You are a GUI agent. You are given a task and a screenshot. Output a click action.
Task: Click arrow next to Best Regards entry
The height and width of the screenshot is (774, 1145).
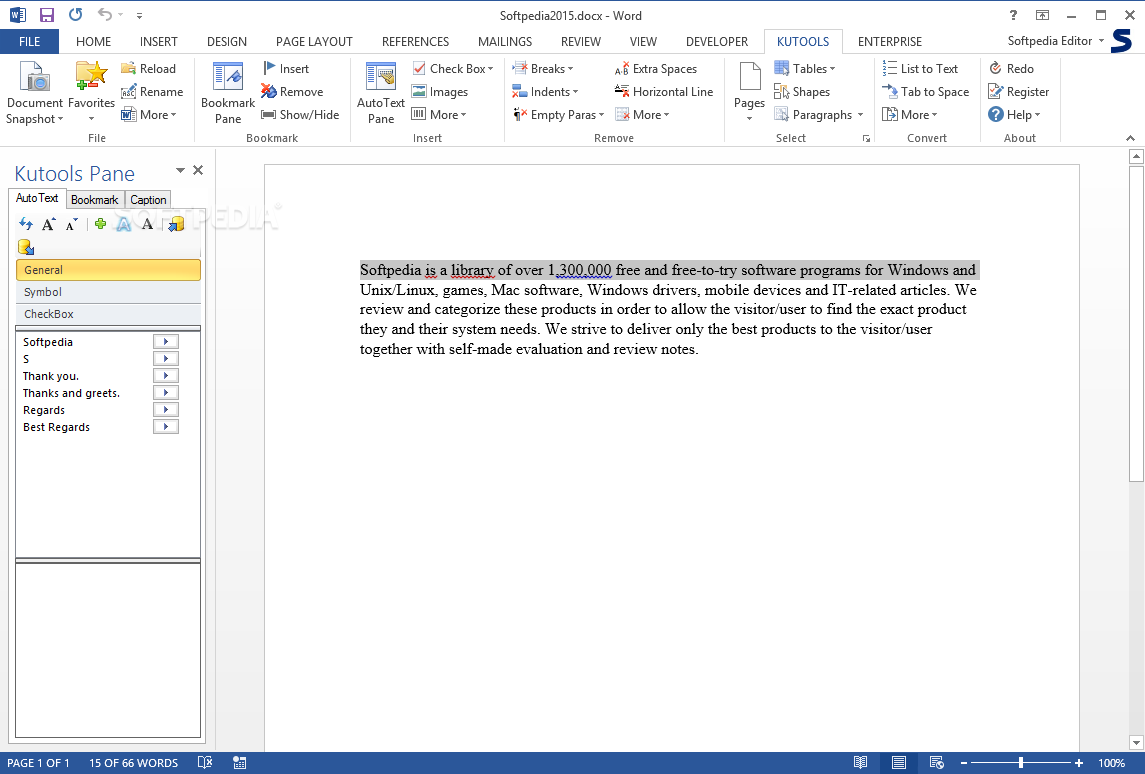click(x=166, y=426)
